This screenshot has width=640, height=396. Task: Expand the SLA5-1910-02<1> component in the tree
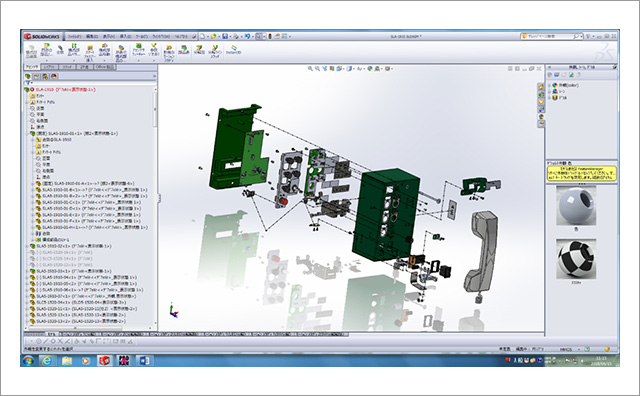click(x=27, y=246)
